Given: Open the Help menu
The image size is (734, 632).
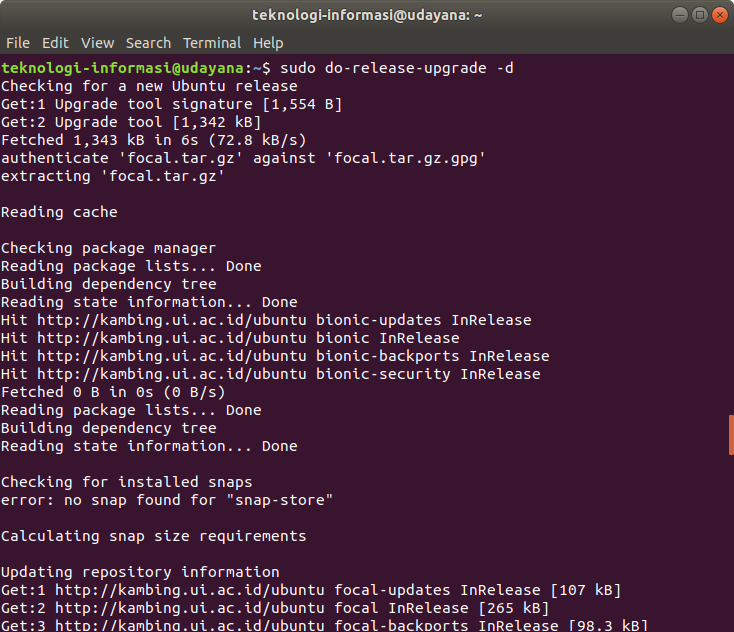Looking at the screenshot, I should coord(268,43).
